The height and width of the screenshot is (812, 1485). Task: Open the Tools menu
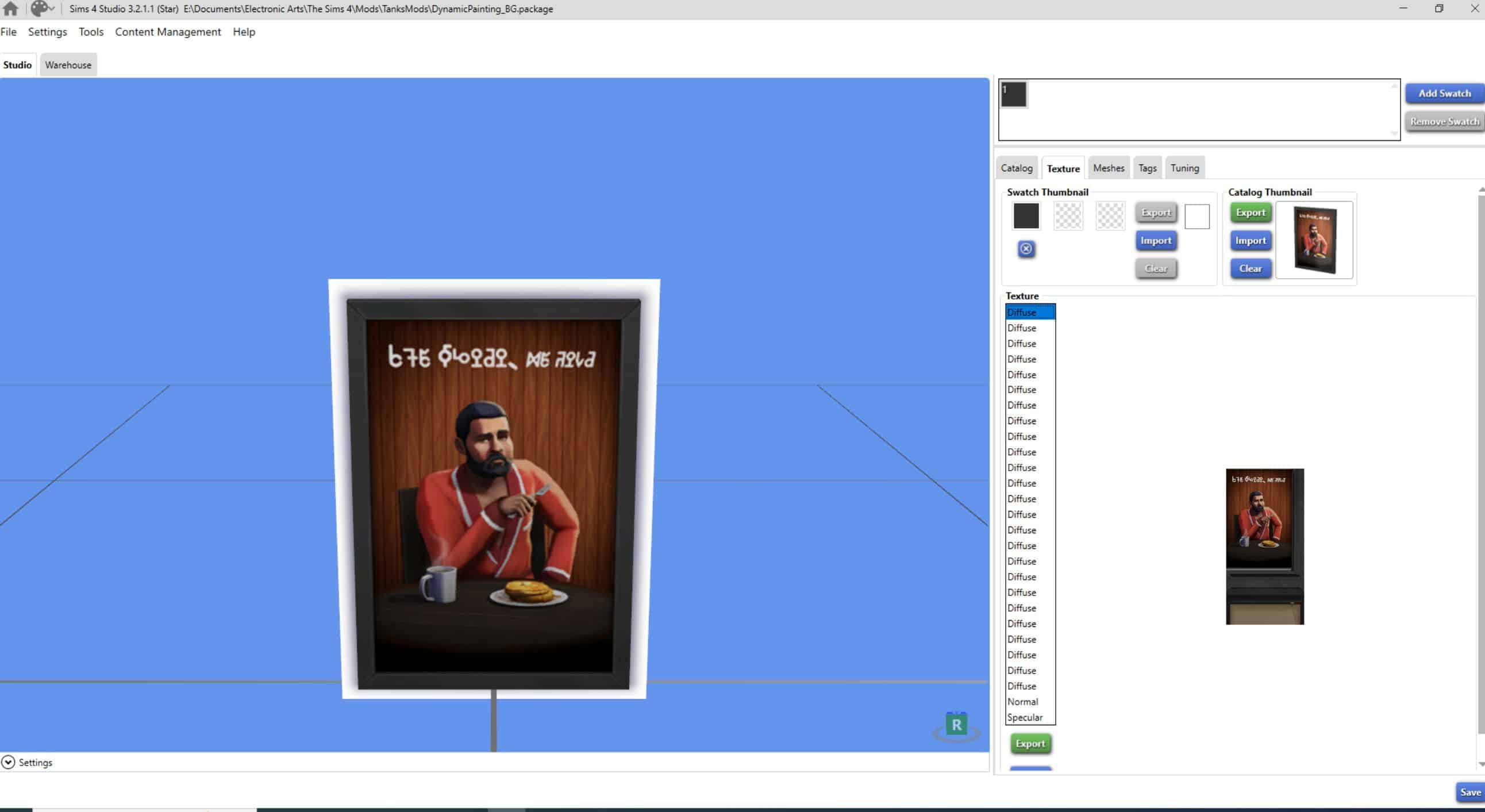[x=91, y=32]
